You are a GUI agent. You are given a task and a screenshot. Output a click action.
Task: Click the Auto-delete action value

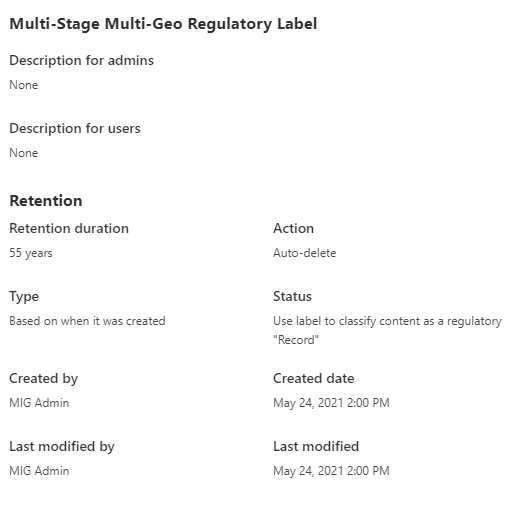(304, 253)
